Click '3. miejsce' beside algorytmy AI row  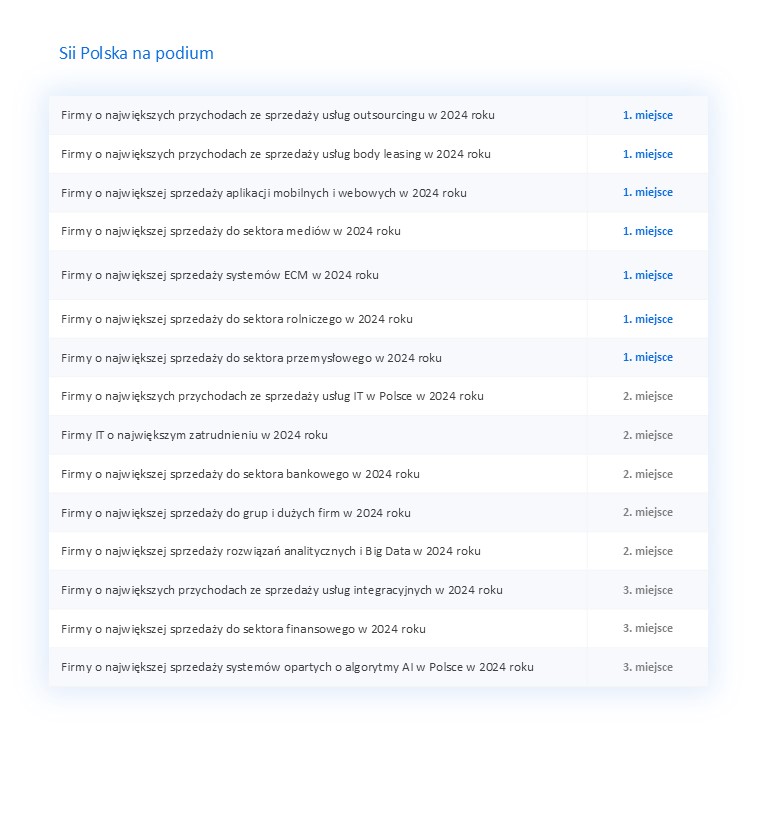[647, 667]
